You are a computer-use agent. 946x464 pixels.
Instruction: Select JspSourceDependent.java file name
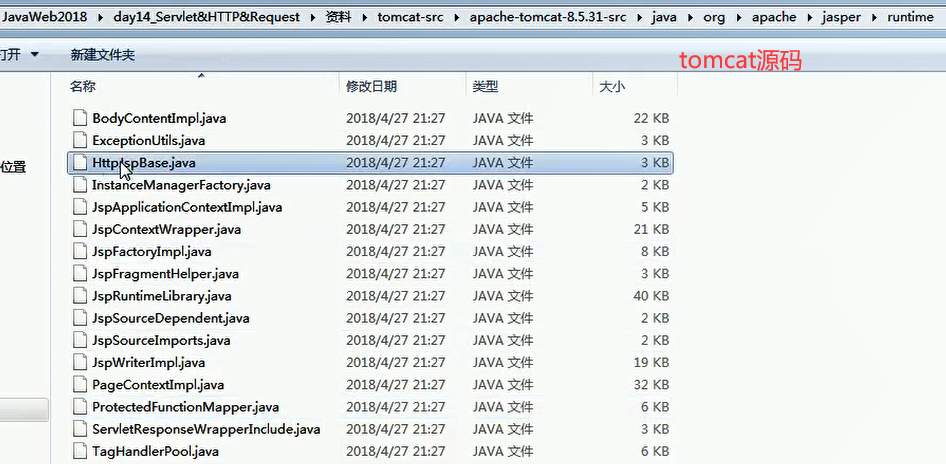[171, 318]
